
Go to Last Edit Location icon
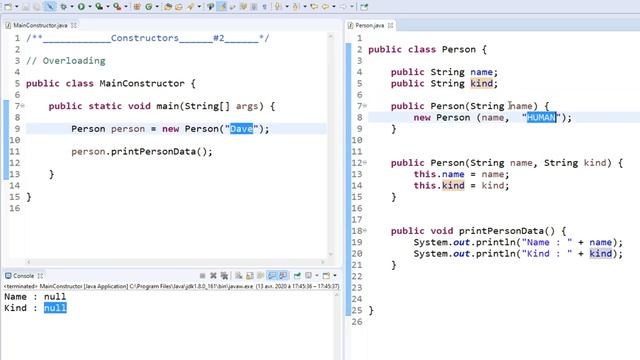tap(314, 7)
